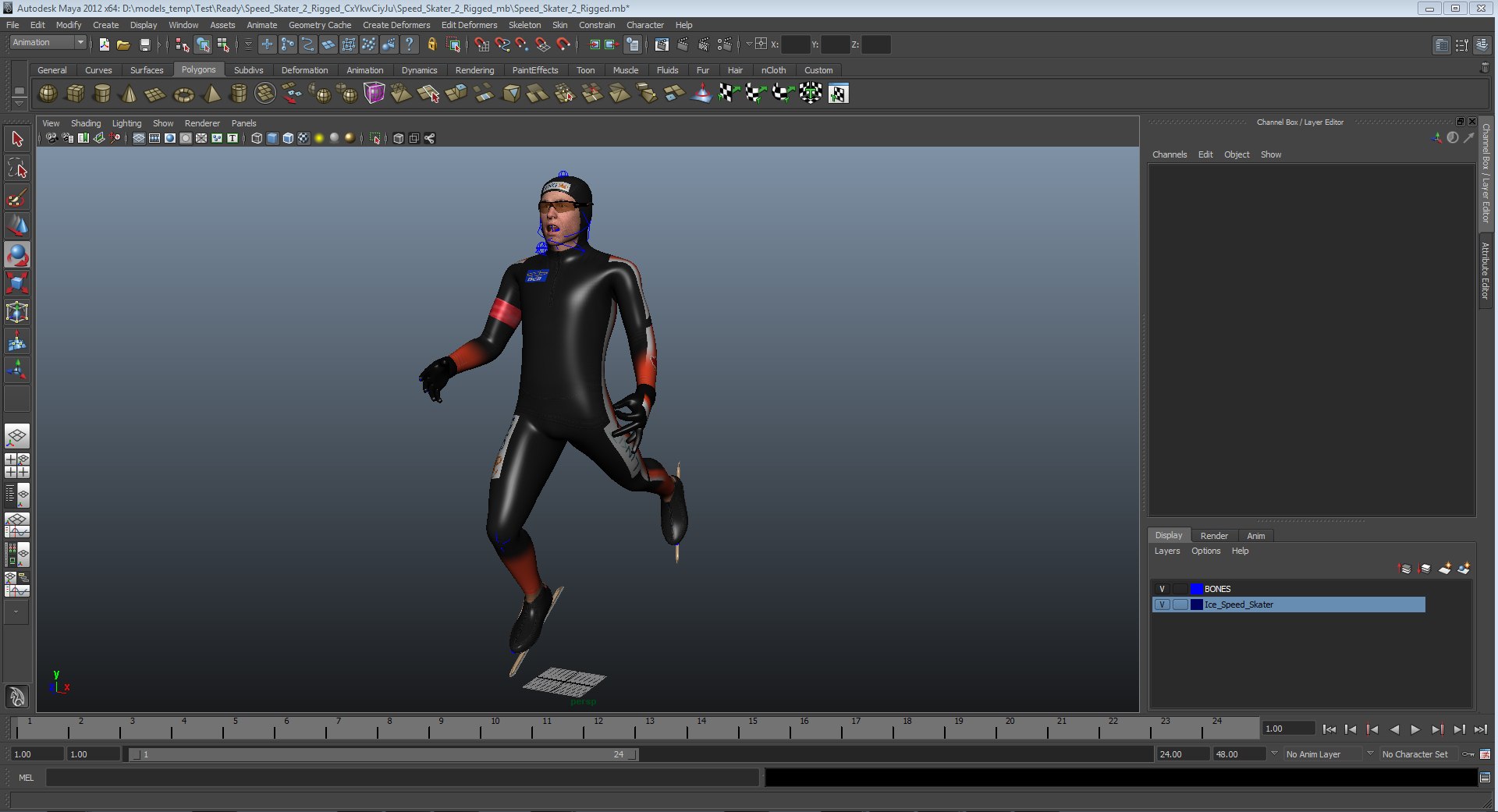Open the Skeleton menu

pyautogui.click(x=524, y=25)
